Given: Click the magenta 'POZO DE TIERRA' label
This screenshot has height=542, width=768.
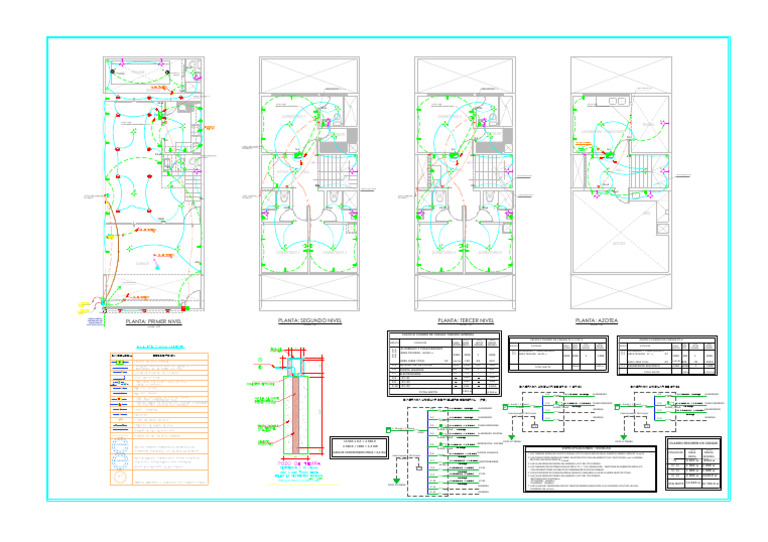Looking at the screenshot, I should coord(299,463).
